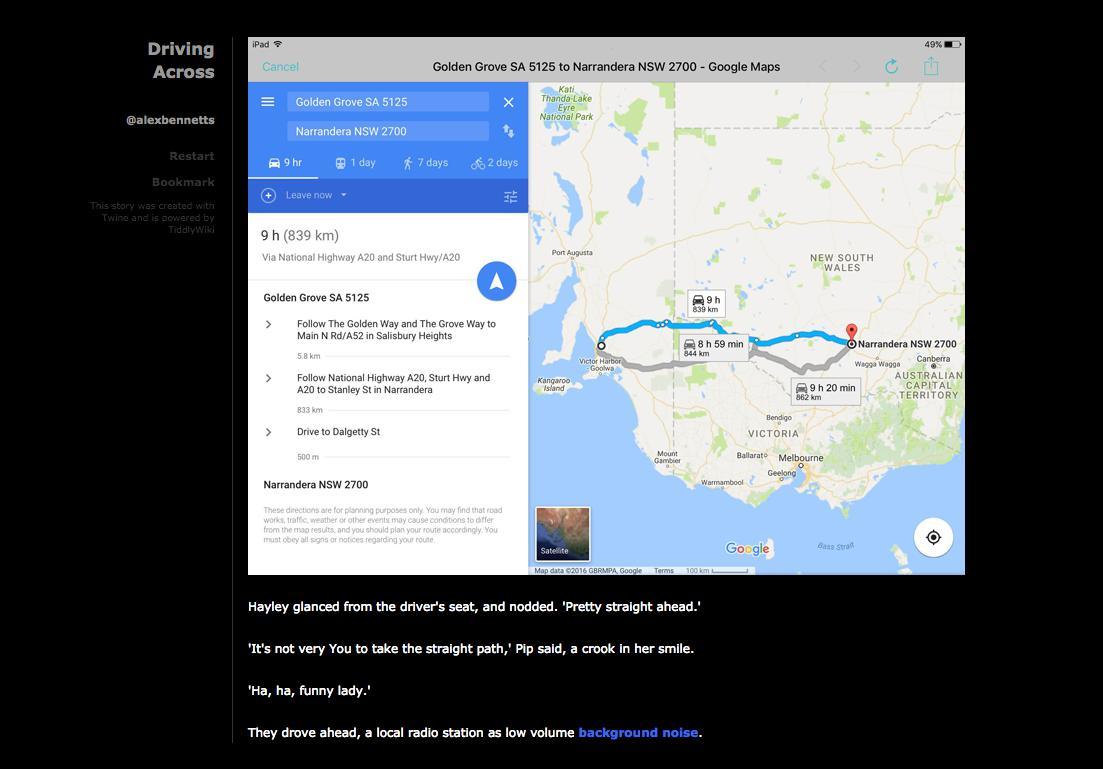This screenshot has height=769, width=1103.
Task: Click the Golden Grove SA 5125 origin field
Action: (x=388, y=102)
